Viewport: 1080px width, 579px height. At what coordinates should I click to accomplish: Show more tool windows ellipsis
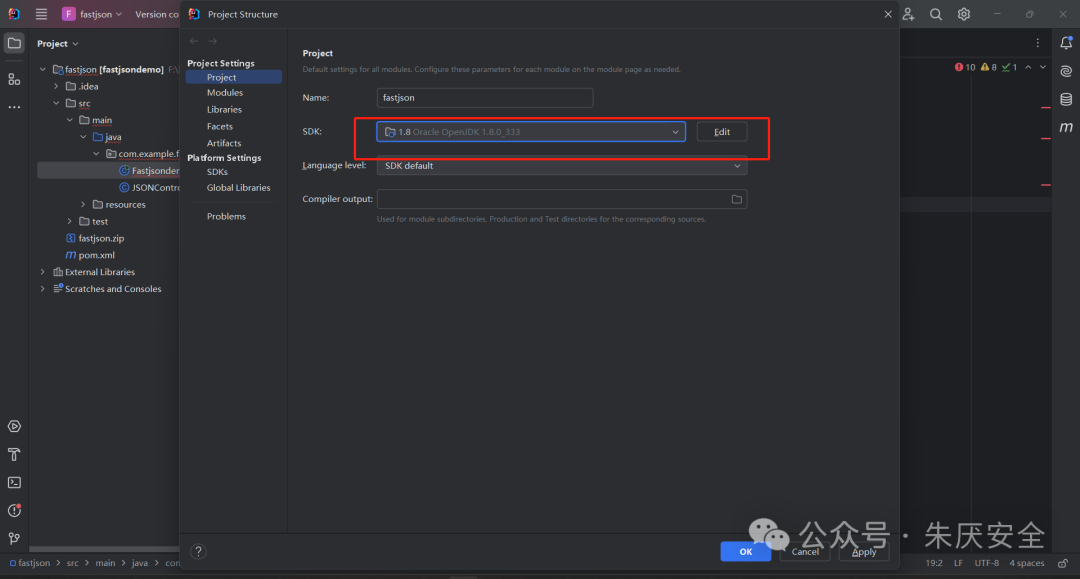point(14,107)
